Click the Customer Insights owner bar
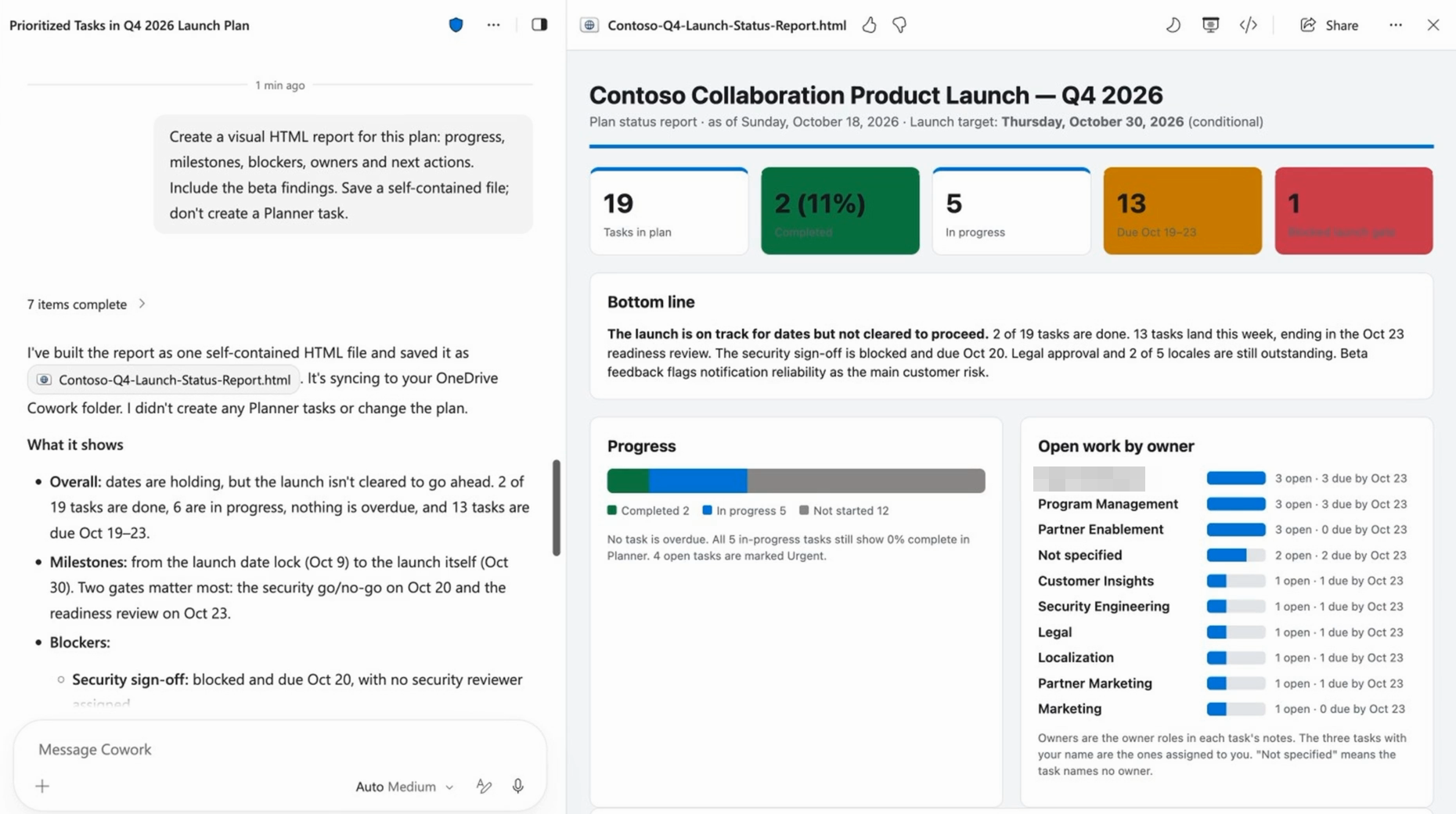 point(1235,581)
